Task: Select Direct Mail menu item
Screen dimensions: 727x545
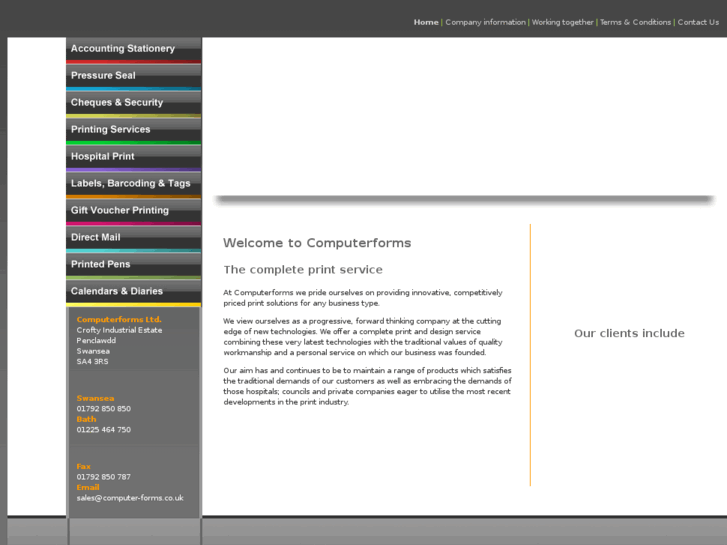Action: pyautogui.click(x=134, y=239)
